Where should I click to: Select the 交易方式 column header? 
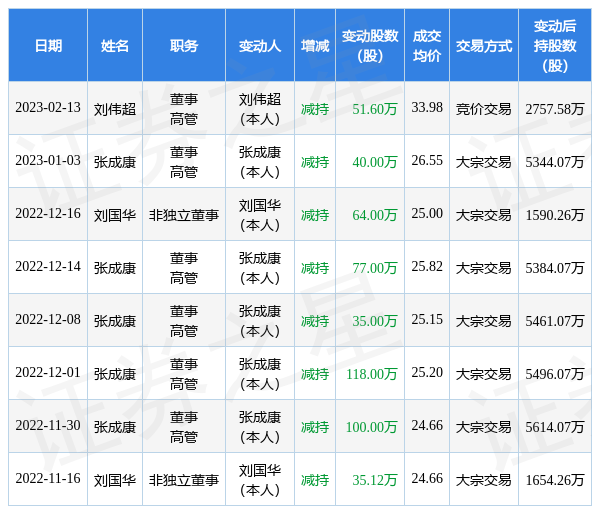(484, 46)
